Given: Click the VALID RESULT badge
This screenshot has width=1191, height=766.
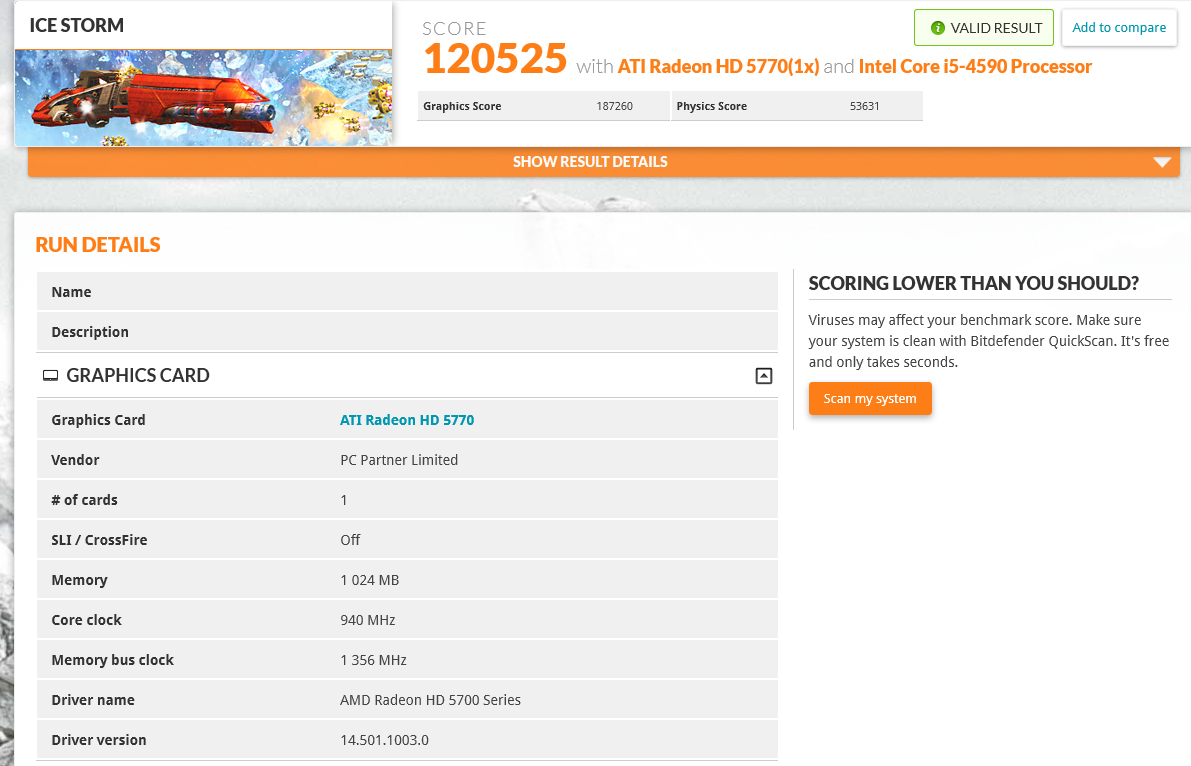Looking at the screenshot, I should tap(984, 28).
